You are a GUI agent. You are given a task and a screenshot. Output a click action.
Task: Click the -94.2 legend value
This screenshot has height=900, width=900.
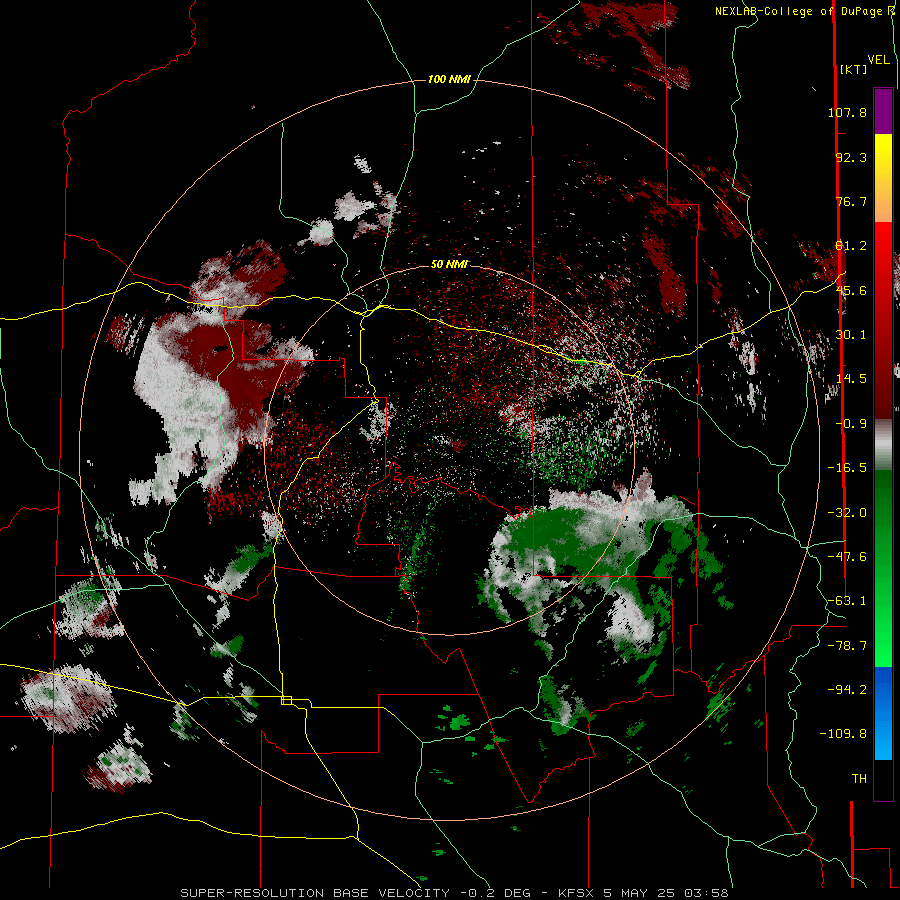(847, 690)
